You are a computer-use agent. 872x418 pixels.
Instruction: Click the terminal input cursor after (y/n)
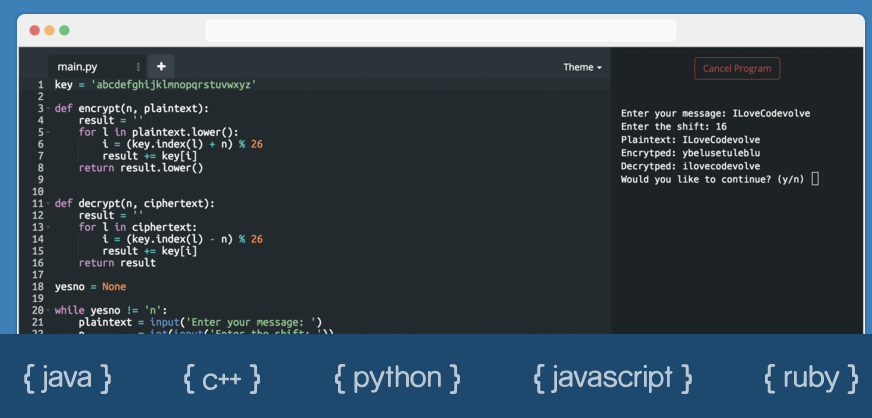click(x=816, y=179)
